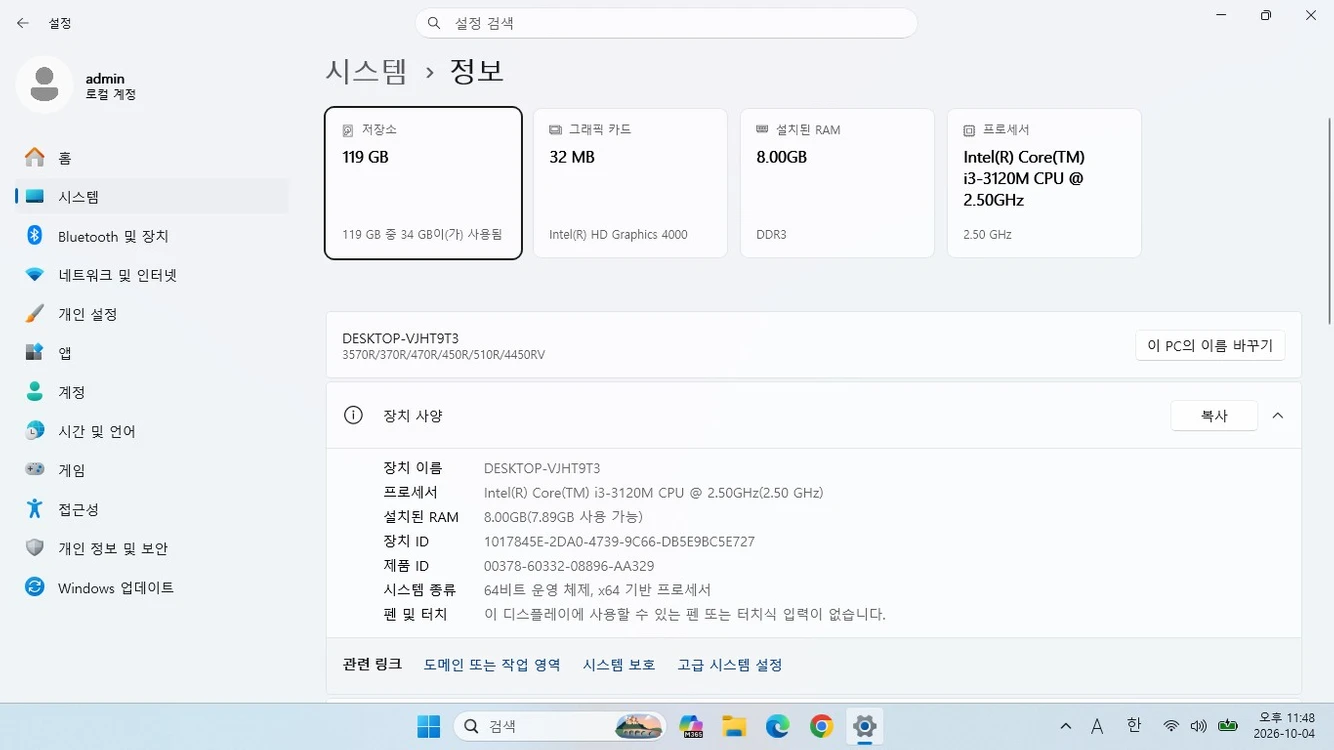This screenshot has width=1334, height=750.
Task: Select the 장치 ID value text
Action: coord(619,542)
